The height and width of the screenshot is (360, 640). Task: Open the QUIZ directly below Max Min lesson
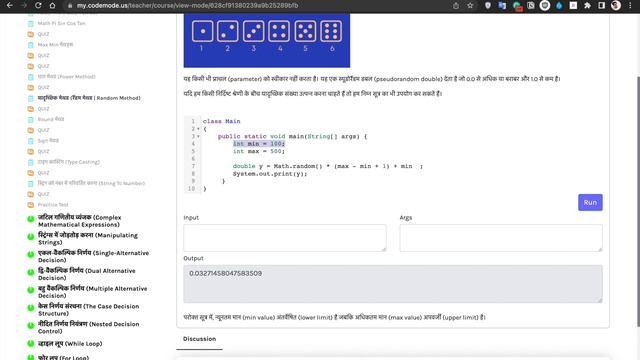[x=43, y=55]
